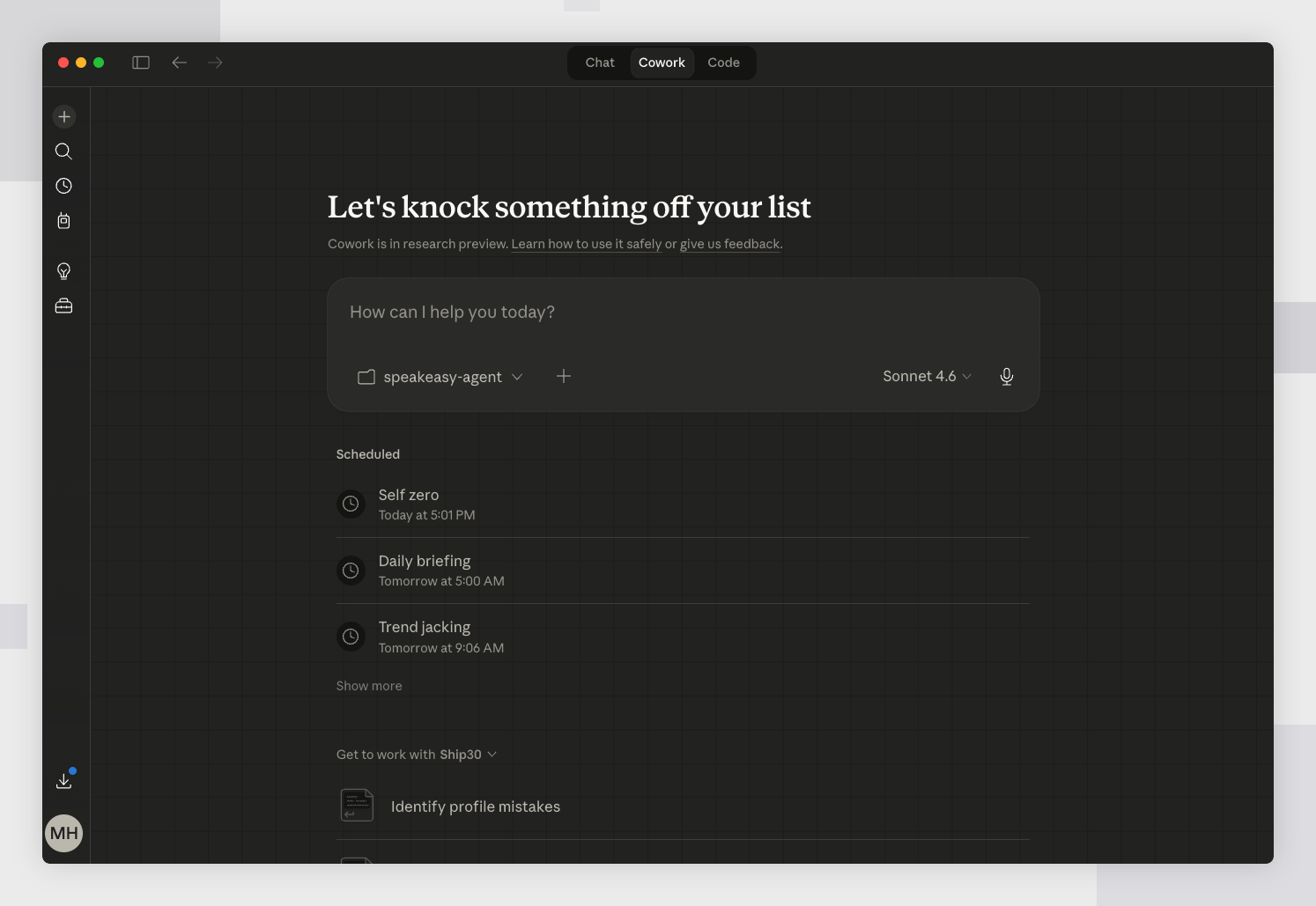This screenshot has height=906, width=1316.
Task: Open the 'Learn how to use it safely' link
Action: (586, 244)
